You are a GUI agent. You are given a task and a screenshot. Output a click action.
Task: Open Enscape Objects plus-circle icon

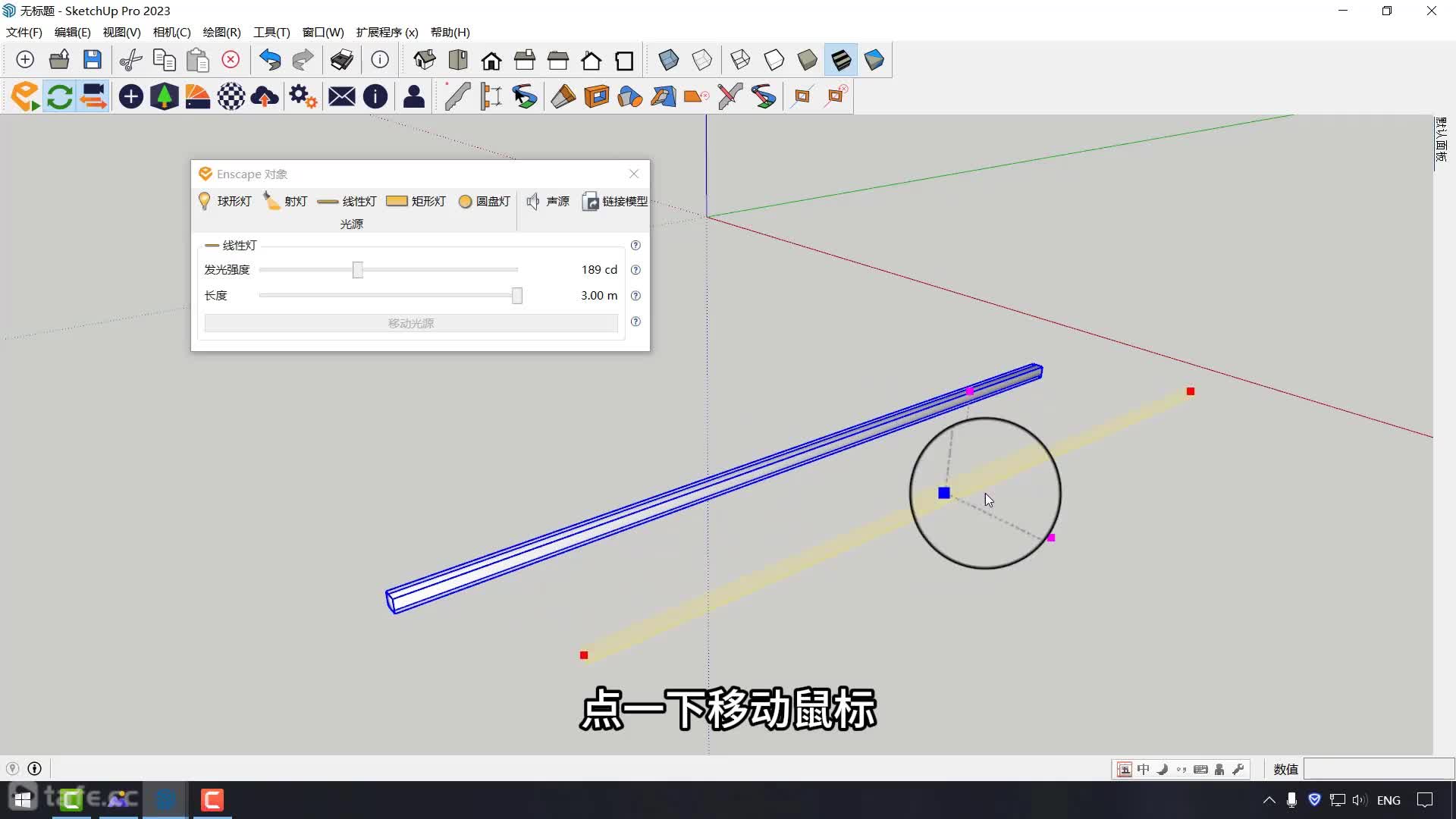[130, 97]
